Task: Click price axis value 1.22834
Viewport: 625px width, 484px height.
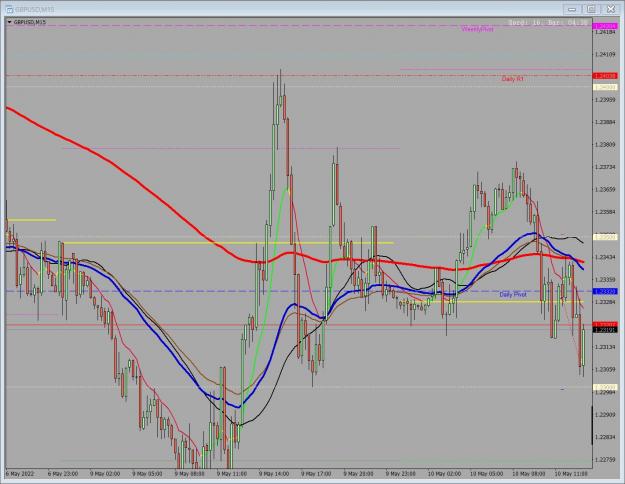Action: coord(605,437)
